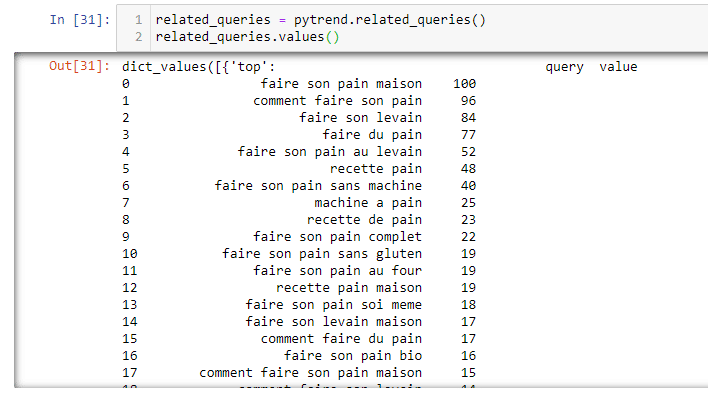The image size is (708, 406).
Task: Click 'faire son pain sans machine' row
Action: 318,186
